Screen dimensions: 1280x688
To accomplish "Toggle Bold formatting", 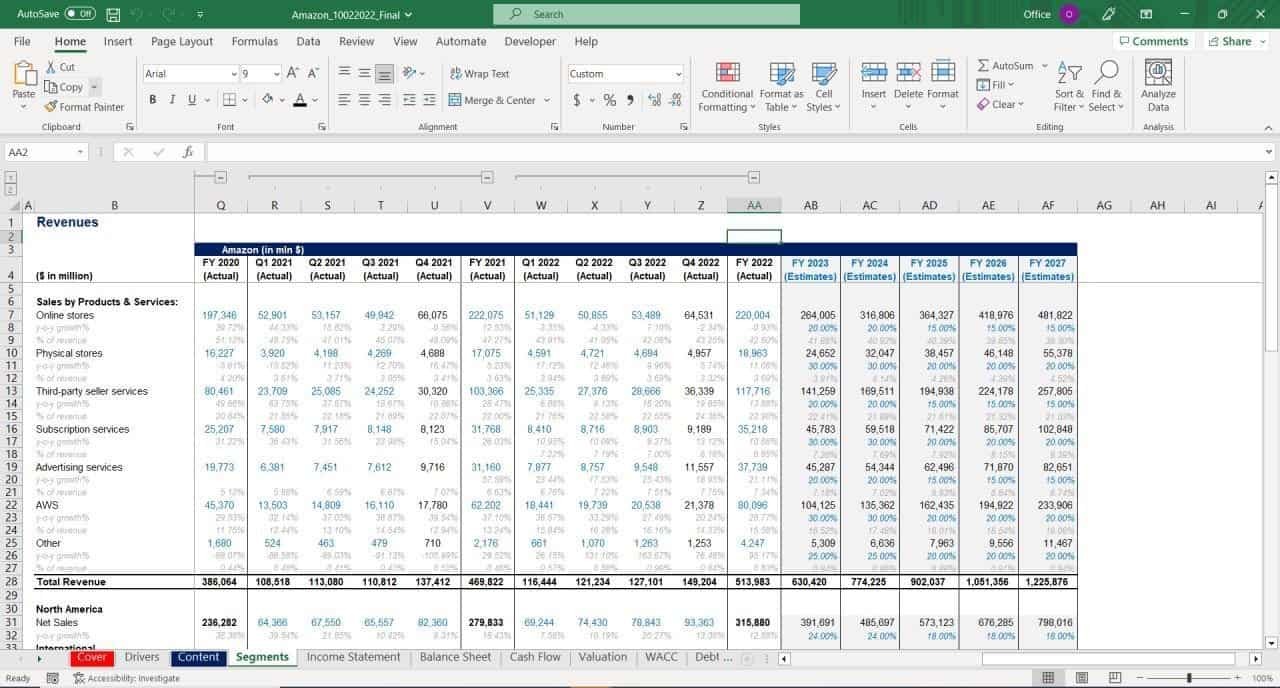I will (x=153, y=100).
